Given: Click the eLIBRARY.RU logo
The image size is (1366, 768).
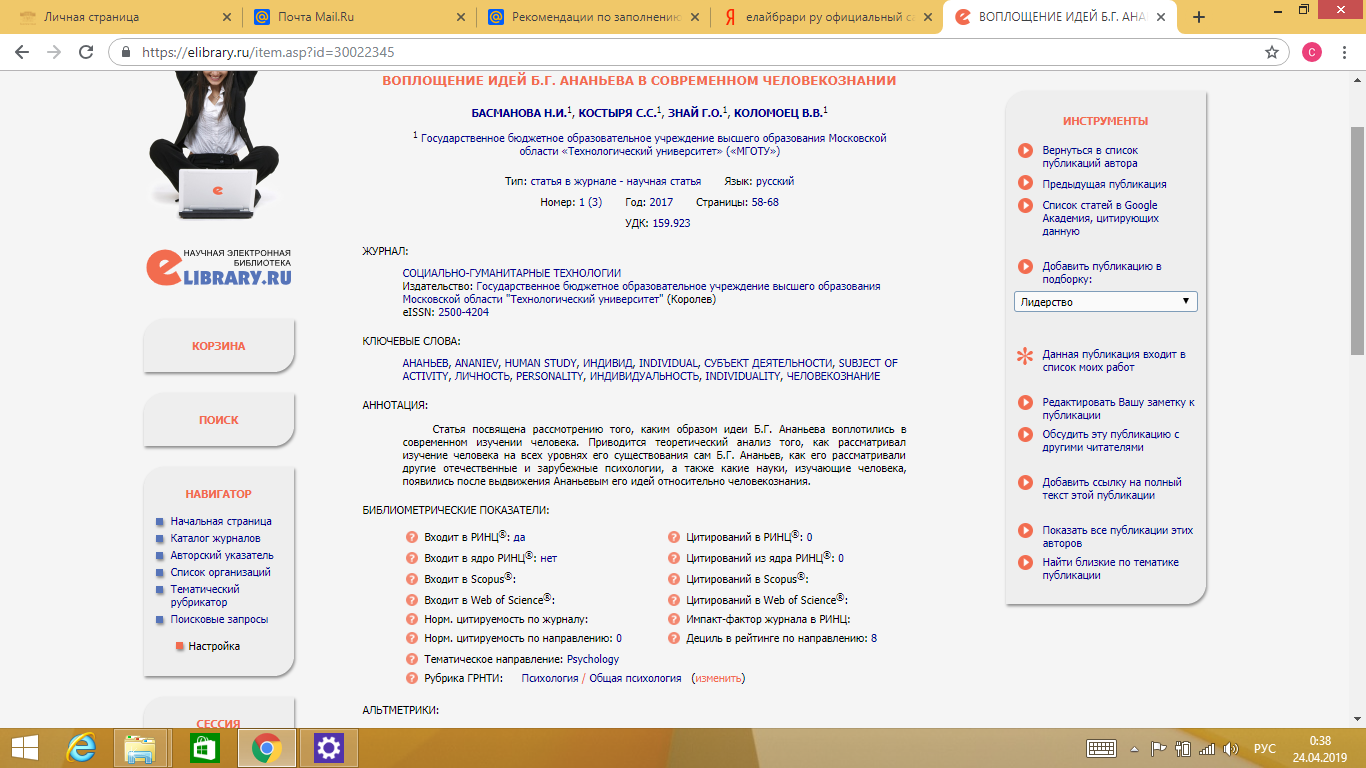Looking at the screenshot, I should [219, 266].
